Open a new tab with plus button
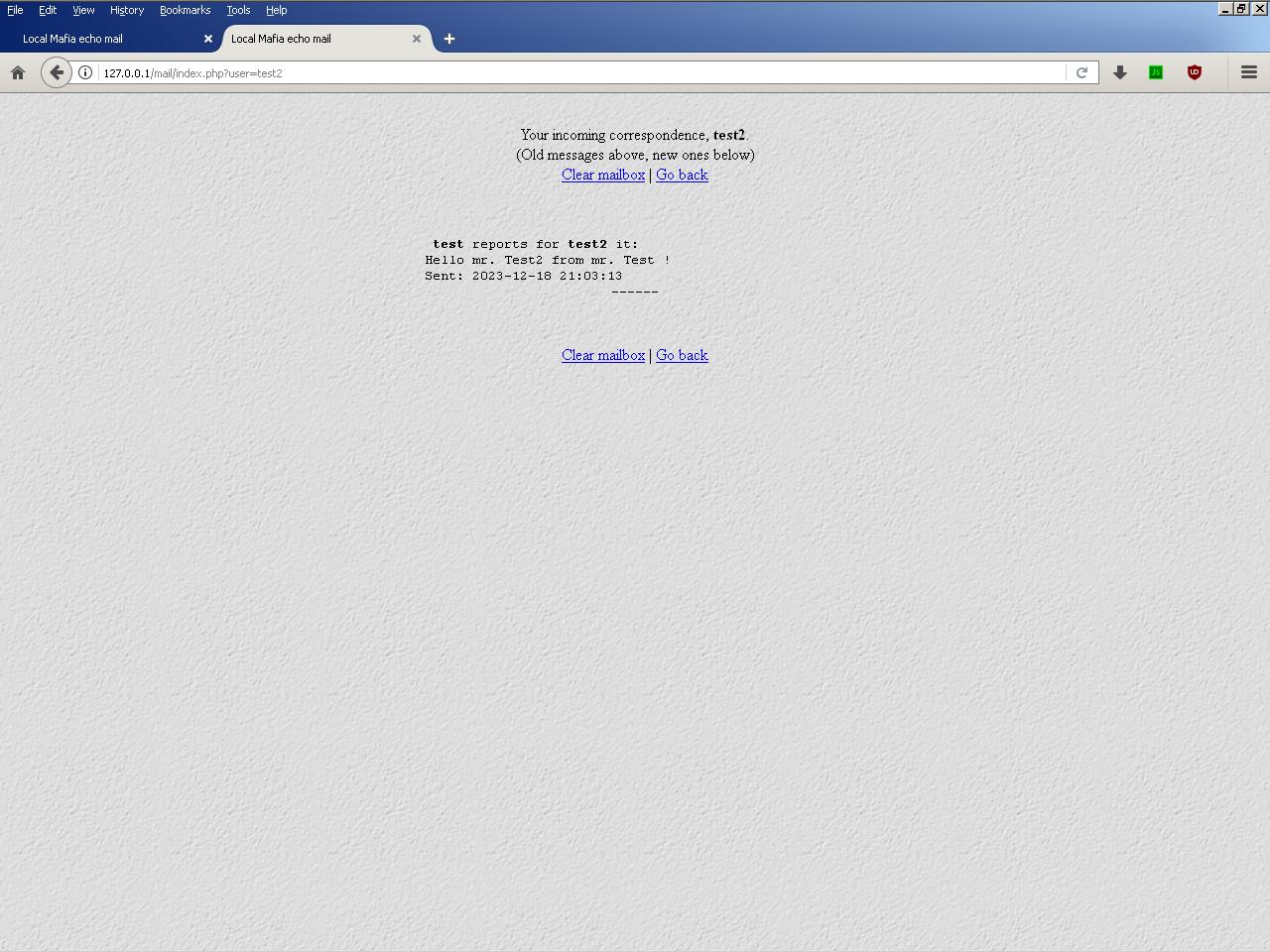This screenshot has width=1270, height=952. (x=449, y=39)
